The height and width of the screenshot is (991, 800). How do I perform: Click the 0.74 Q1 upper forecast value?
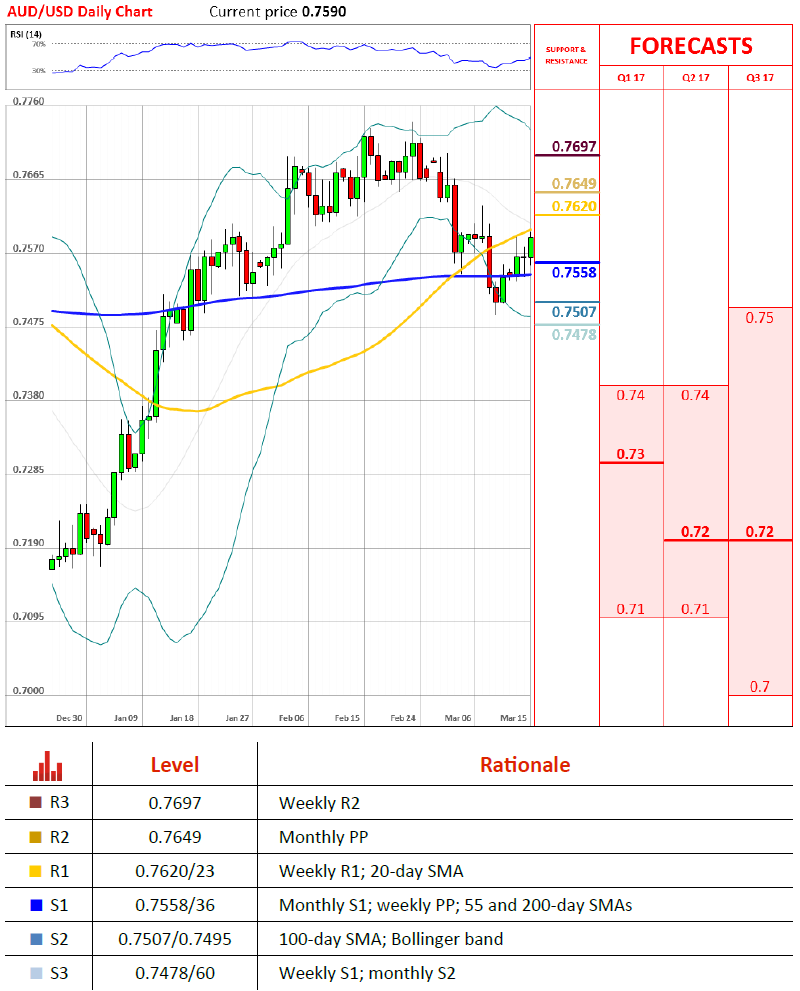[631, 395]
